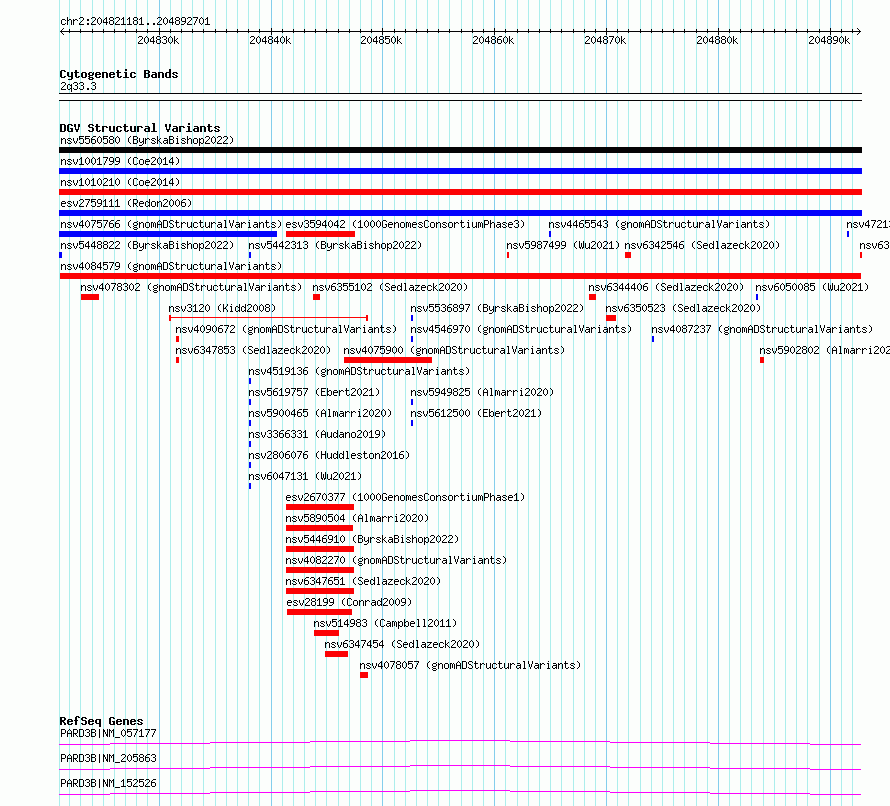
Task: Click nsv5442313 (ByrskaBishop2022) label
Action: coord(335,245)
